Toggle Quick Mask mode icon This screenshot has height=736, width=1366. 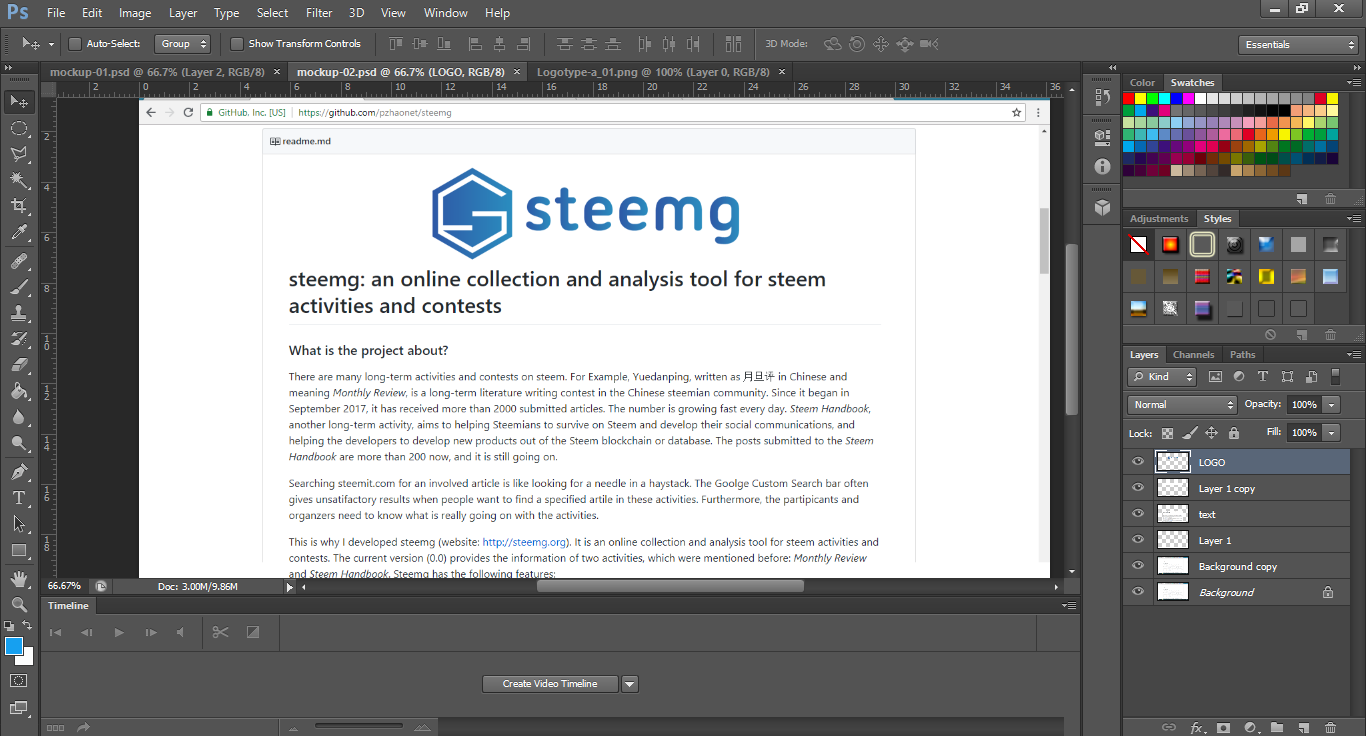19,681
